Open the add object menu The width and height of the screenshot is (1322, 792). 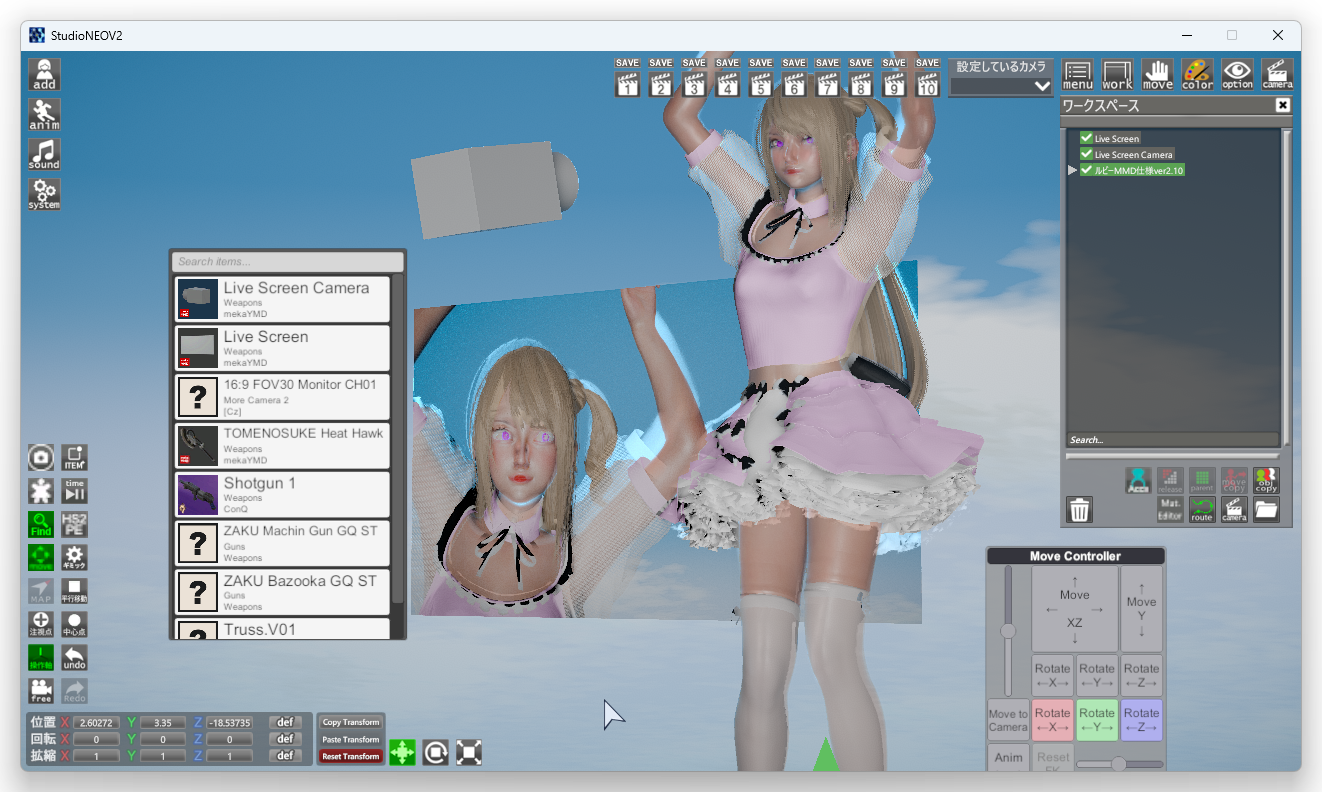click(44, 74)
